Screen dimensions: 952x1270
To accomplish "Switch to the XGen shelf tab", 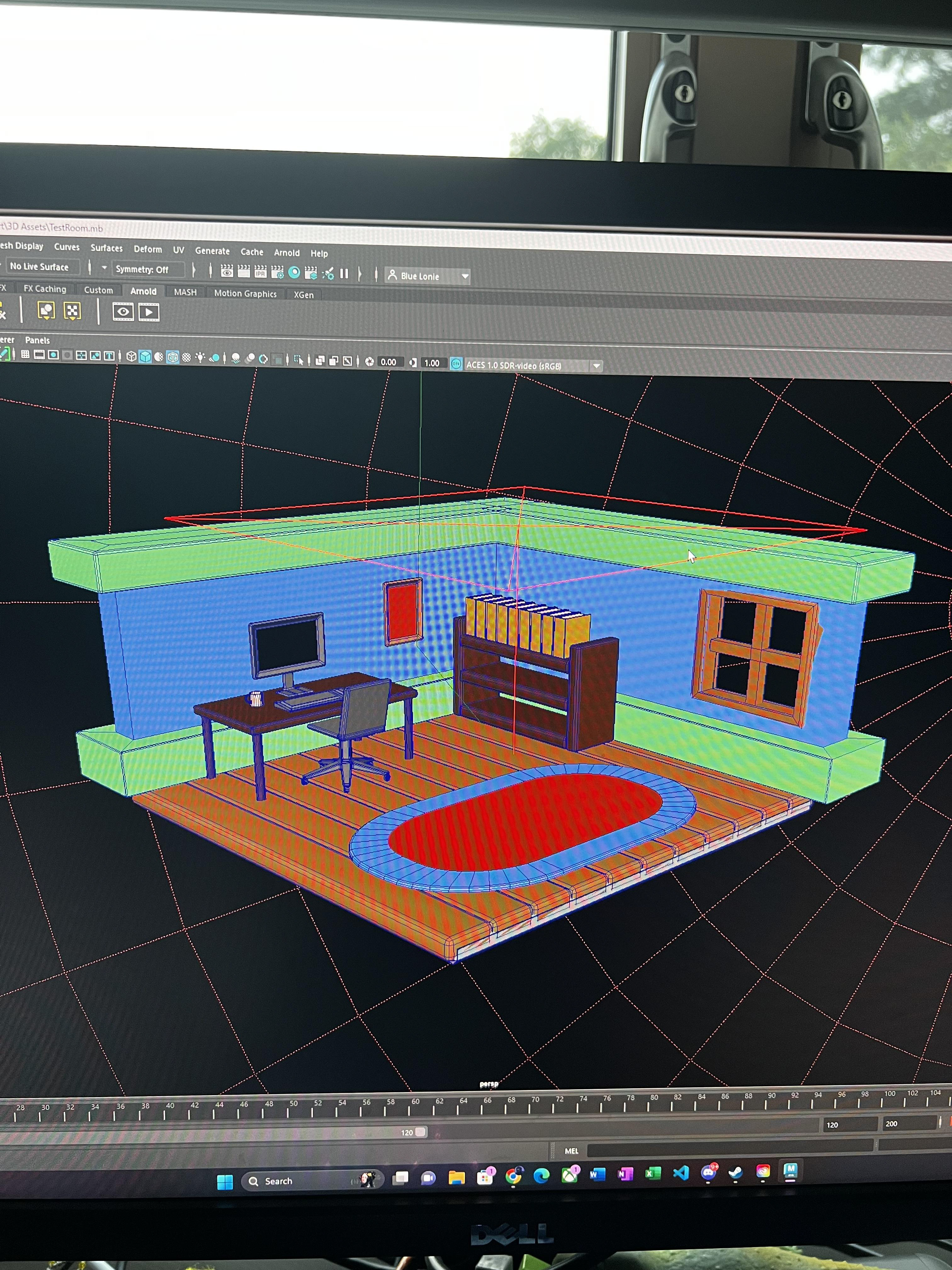I will 303,295.
